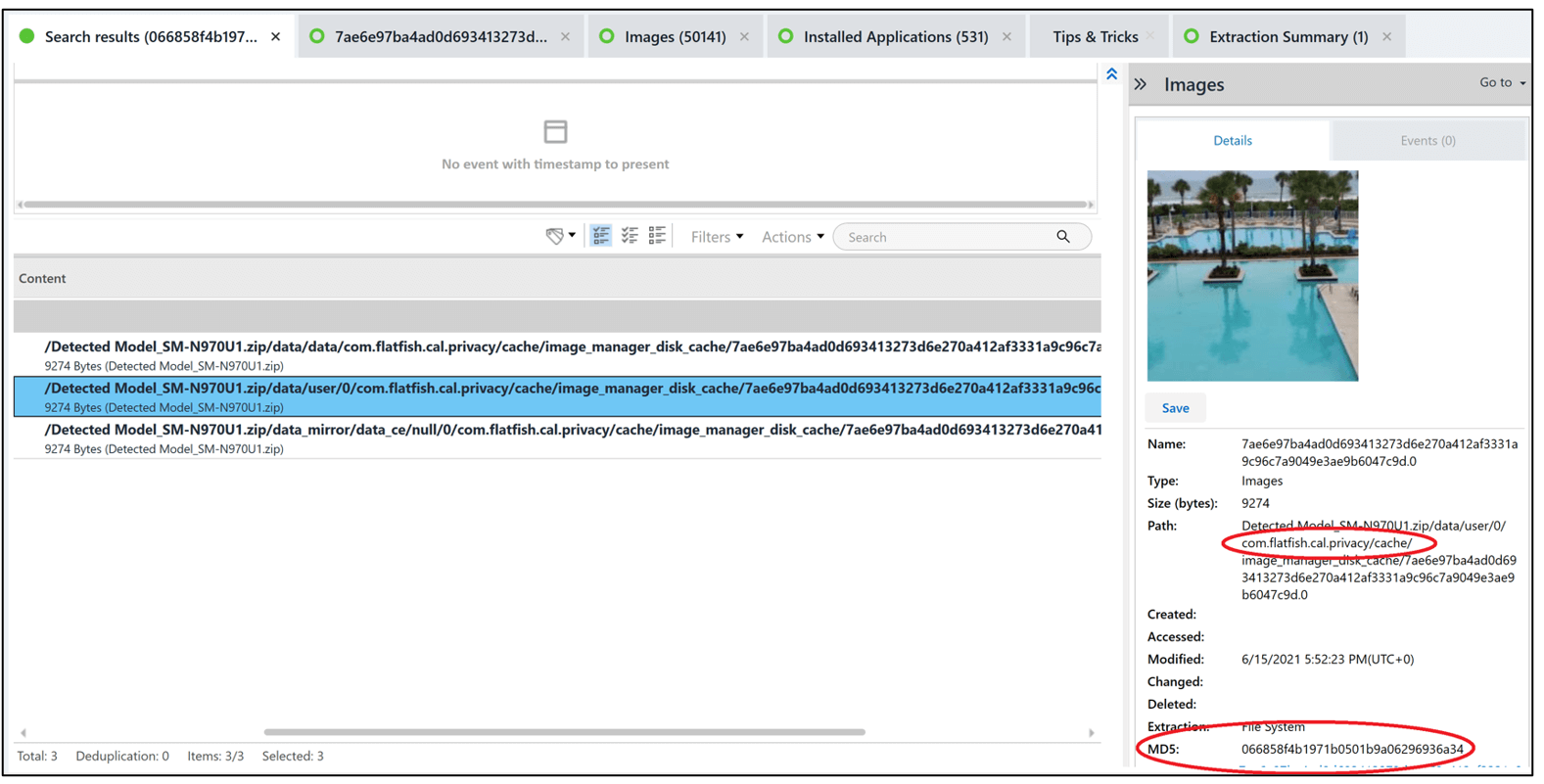Expand the Go to menu
The width and height of the screenshot is (1544, 784).
(x=1501, y=83)
